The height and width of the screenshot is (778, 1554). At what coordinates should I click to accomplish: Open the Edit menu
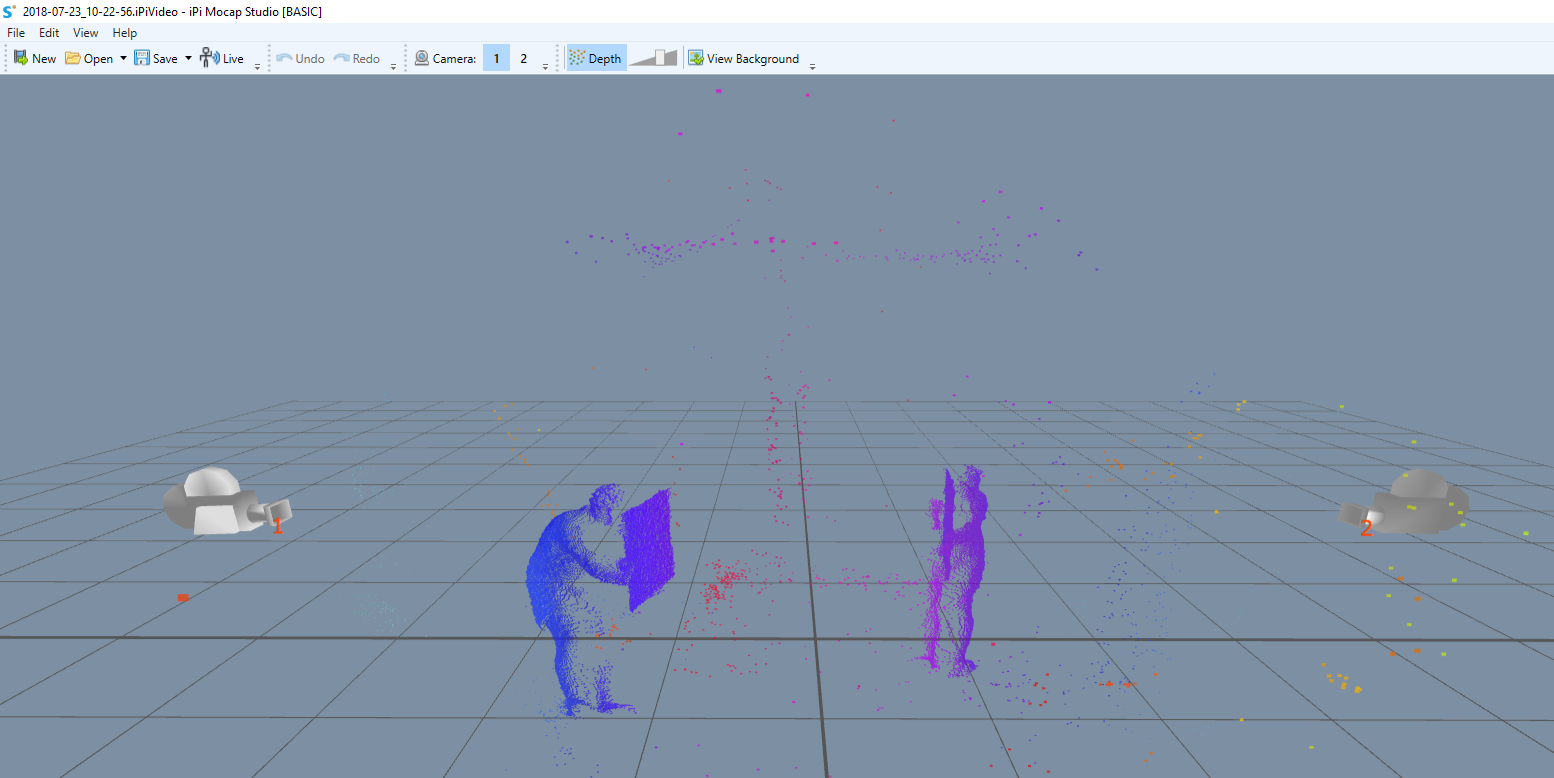coord(49,33)
